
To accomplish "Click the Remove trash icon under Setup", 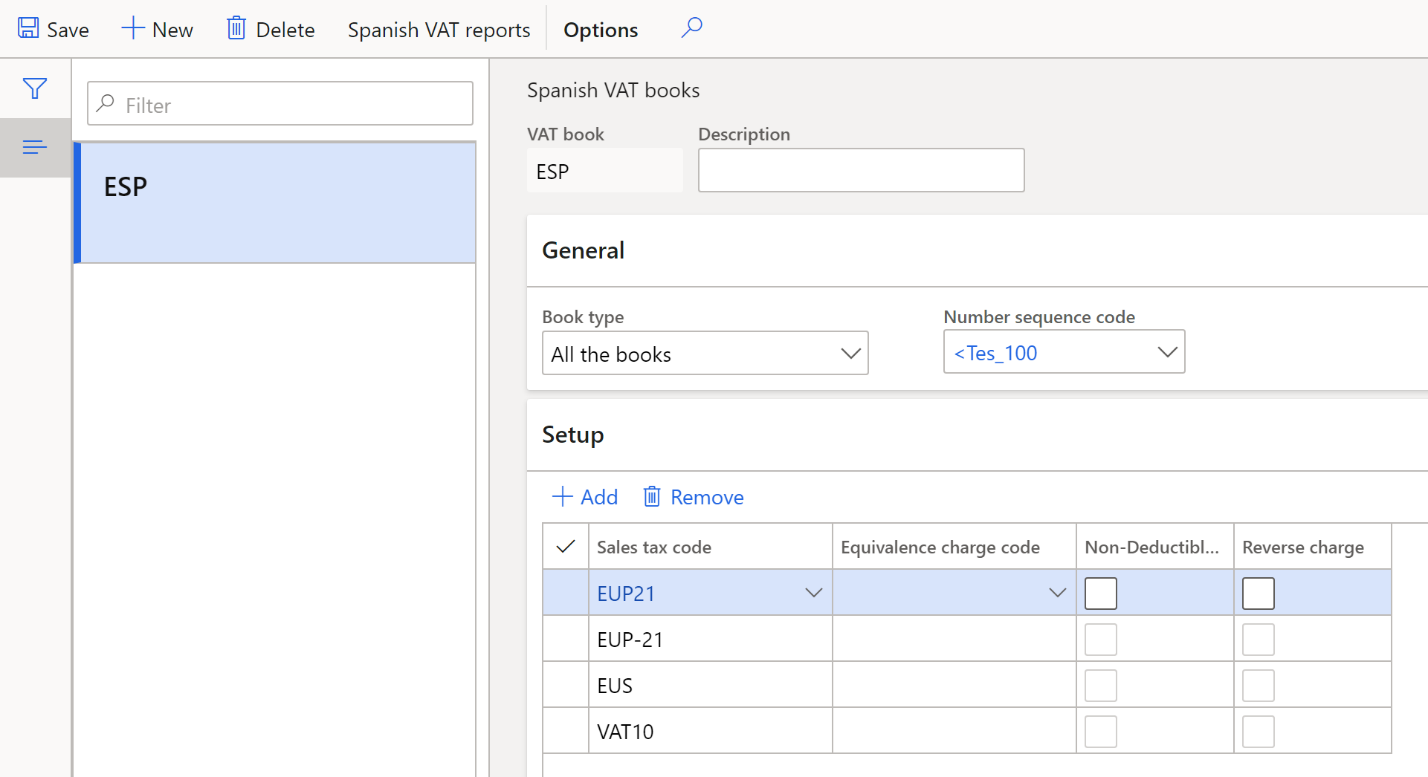I will coord(651,496).
